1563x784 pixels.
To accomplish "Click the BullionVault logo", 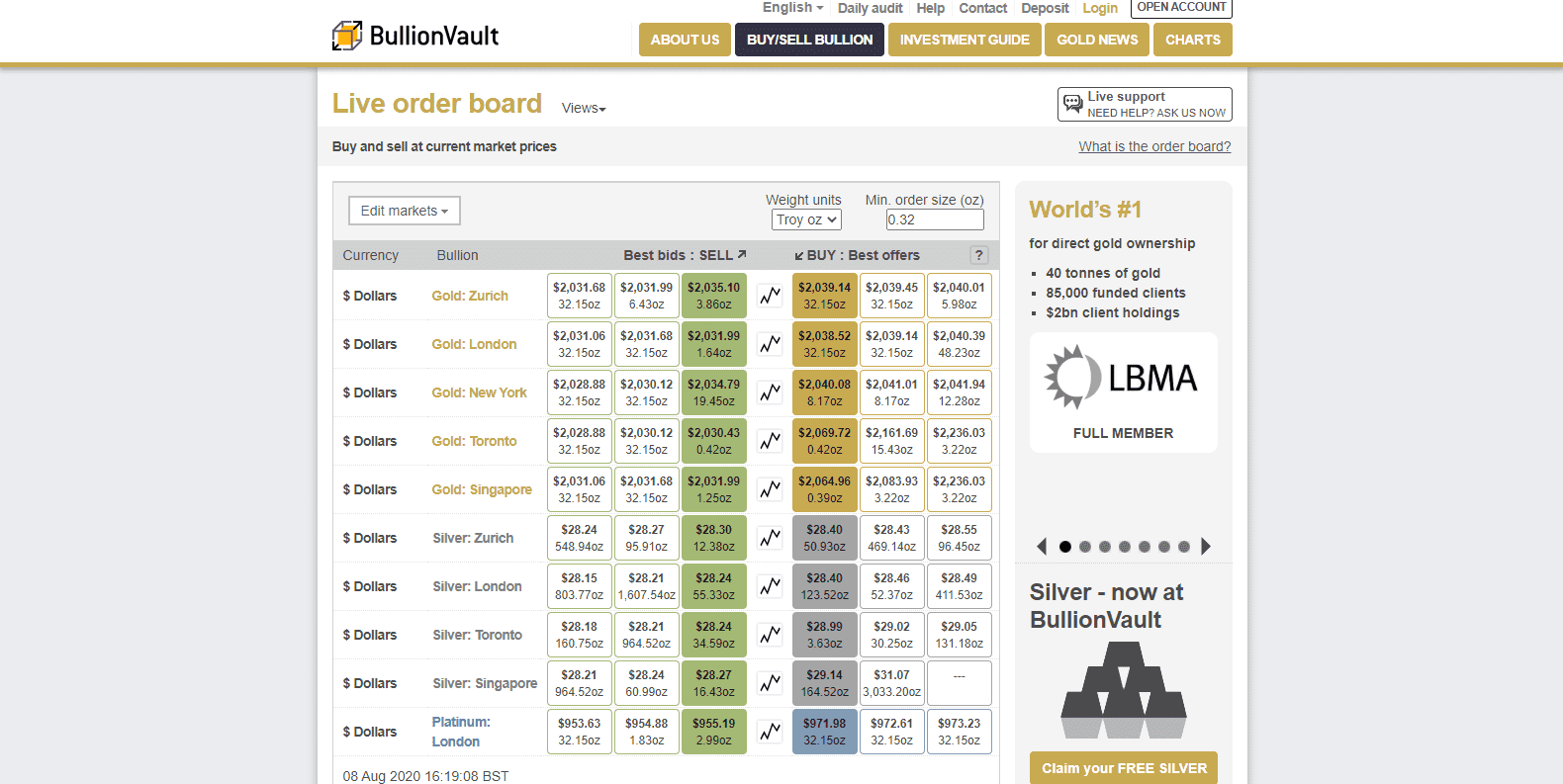I will coord(415,37).
